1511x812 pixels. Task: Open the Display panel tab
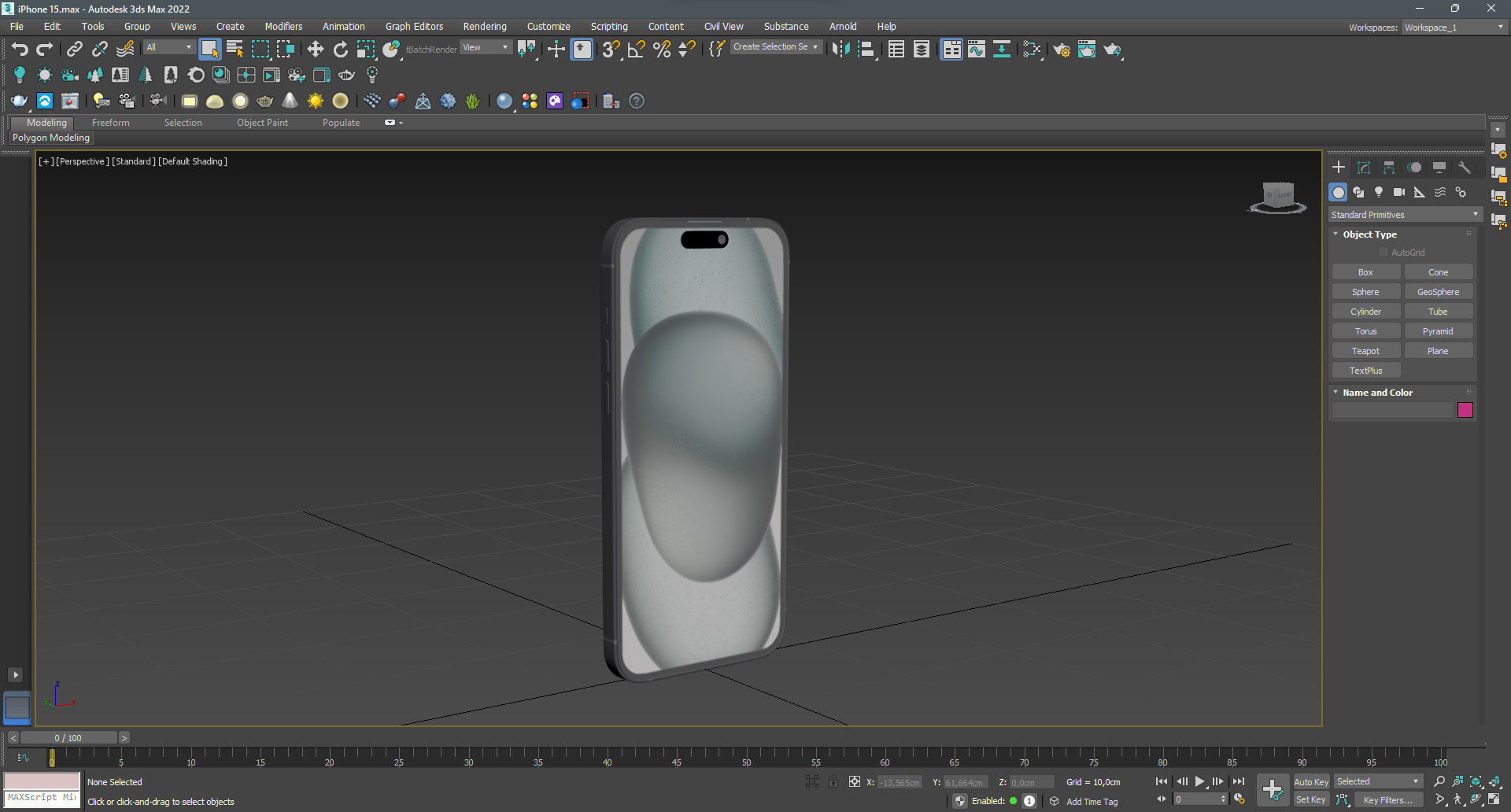coord(1439,168)
